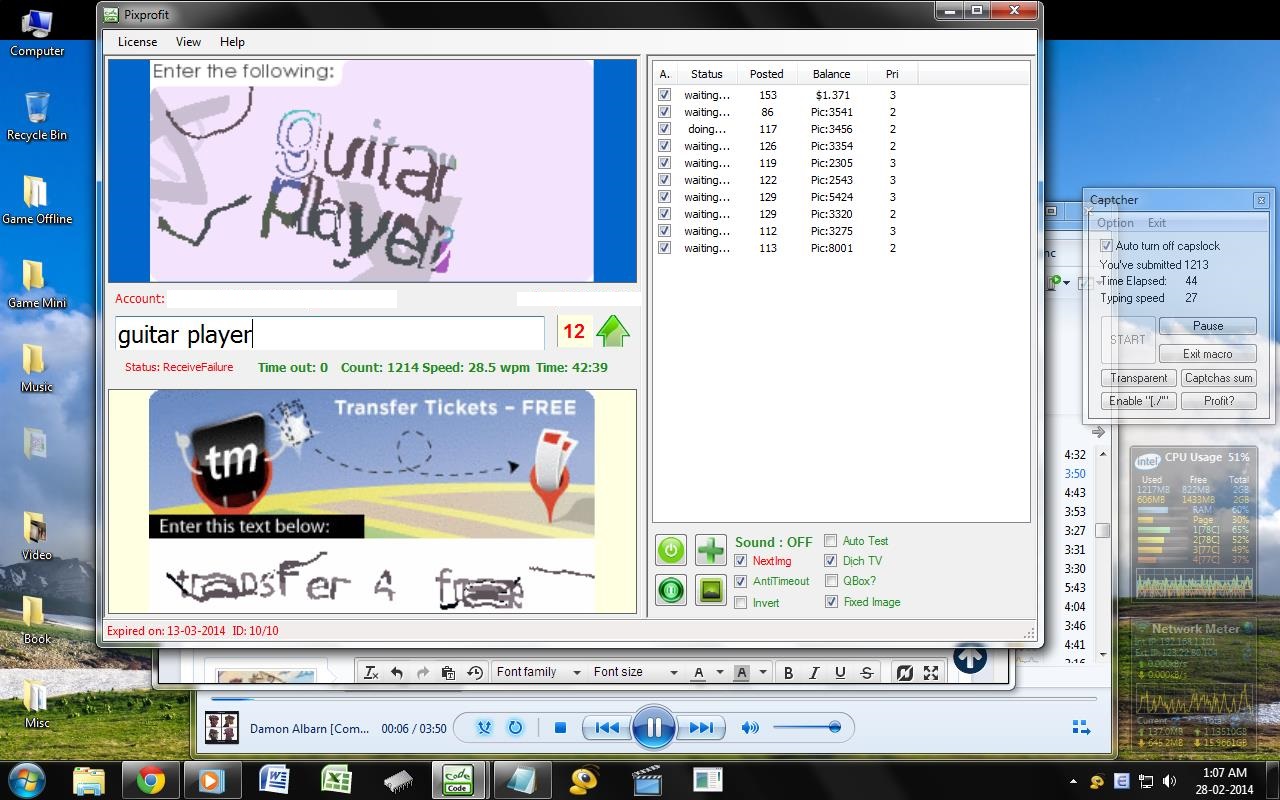Uncheck the AntiTimeout option

[x=741, y=581]
